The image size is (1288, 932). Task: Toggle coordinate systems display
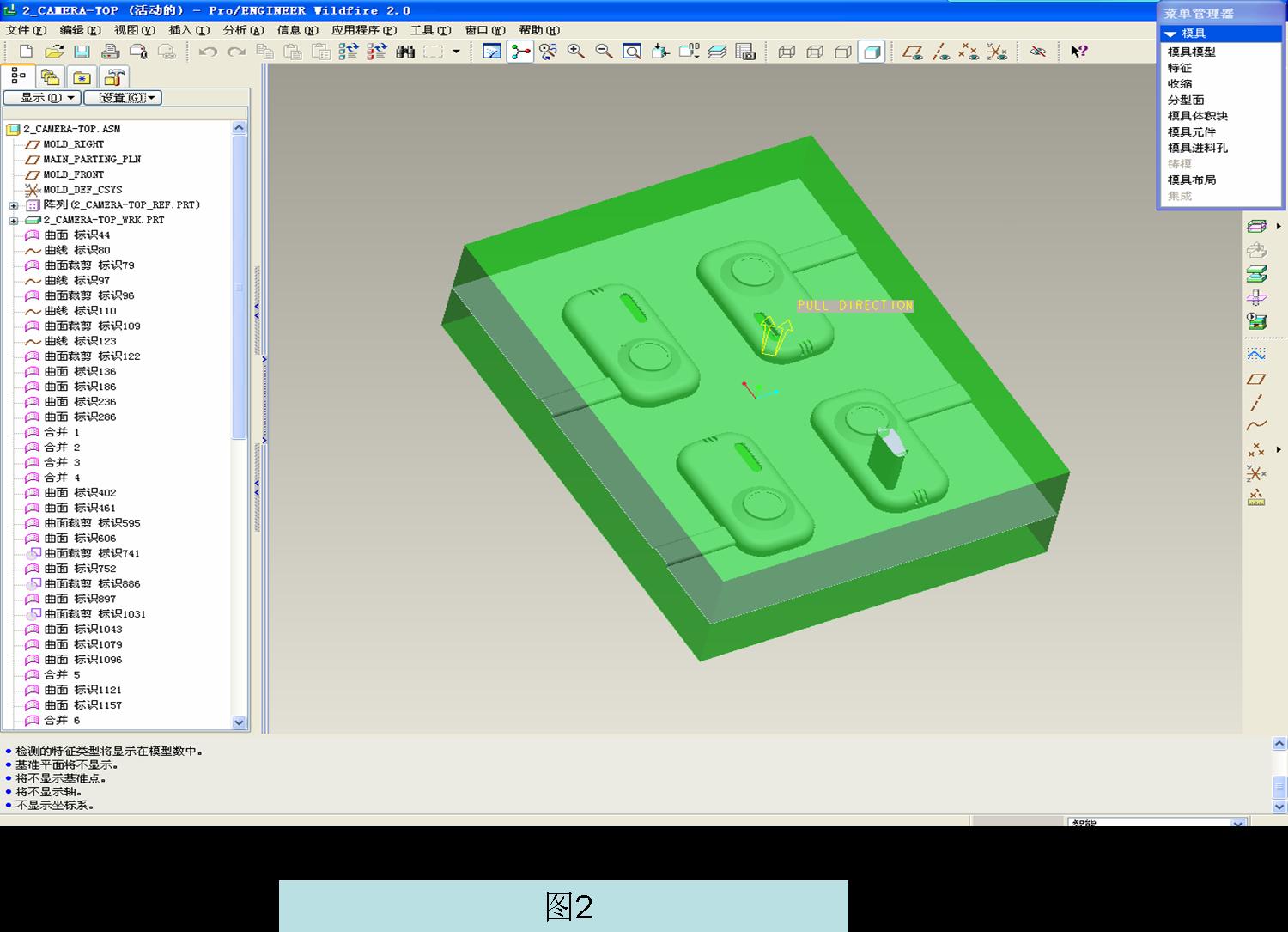997,52
